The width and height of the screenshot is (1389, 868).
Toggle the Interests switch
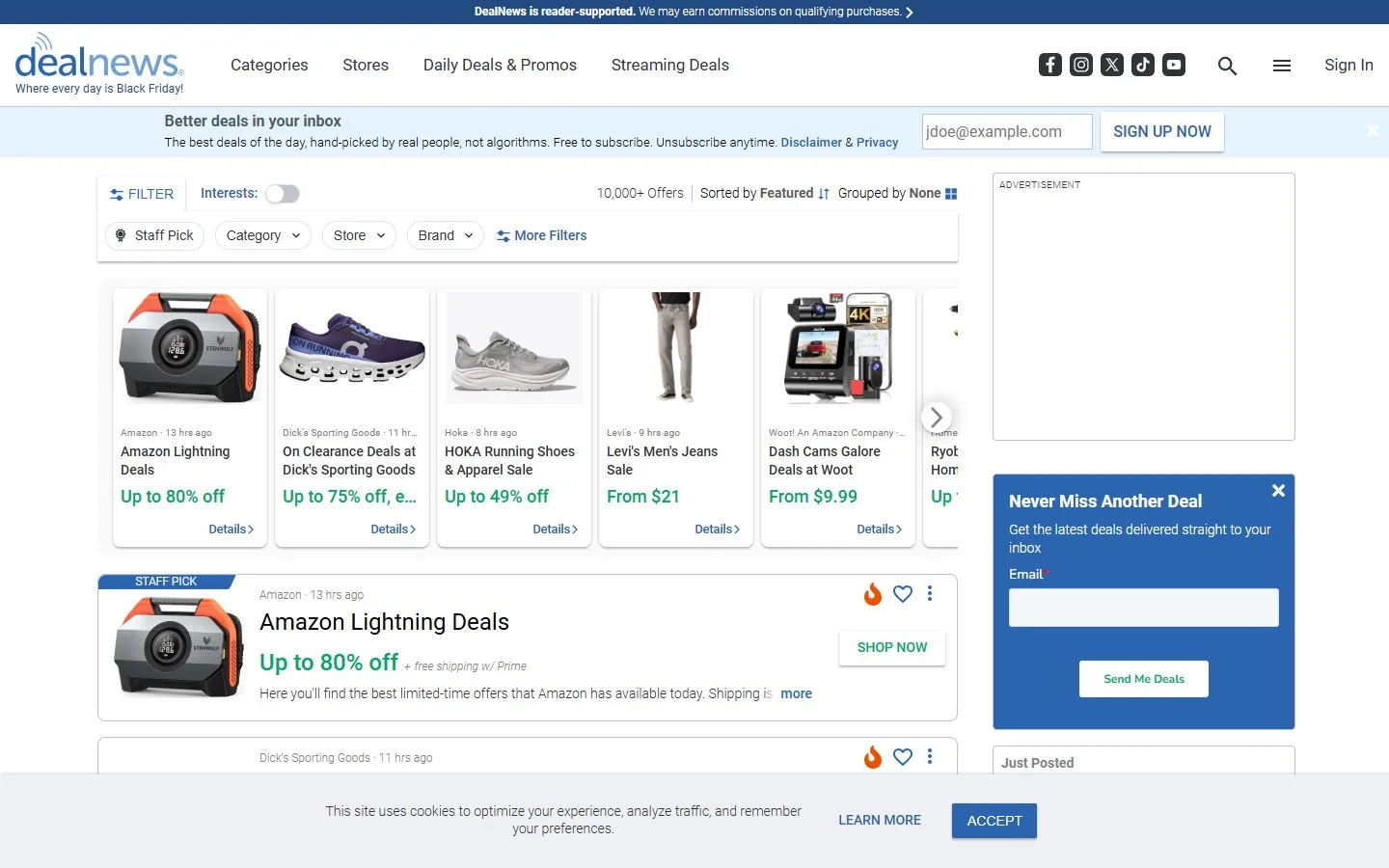(283, 194)
